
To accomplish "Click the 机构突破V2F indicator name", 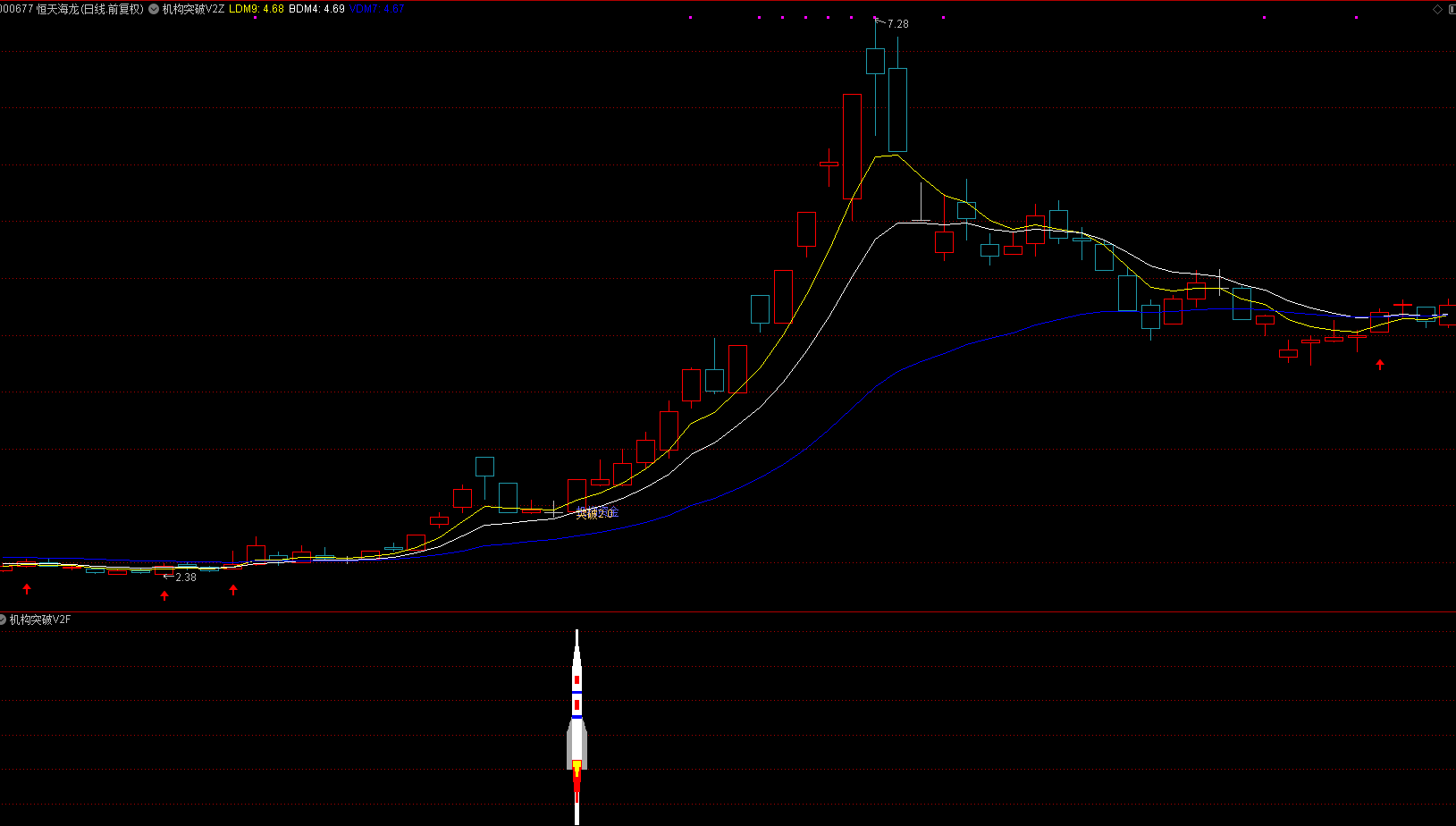I will pyautogui.click(x=40, y=619).
